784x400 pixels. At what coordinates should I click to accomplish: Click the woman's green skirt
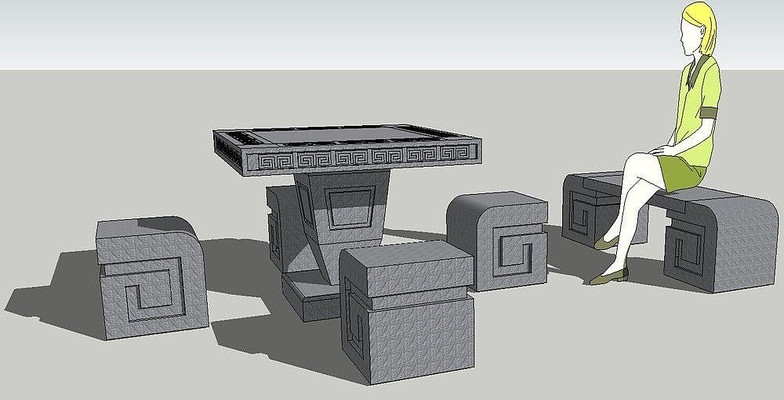click(683, 171)
